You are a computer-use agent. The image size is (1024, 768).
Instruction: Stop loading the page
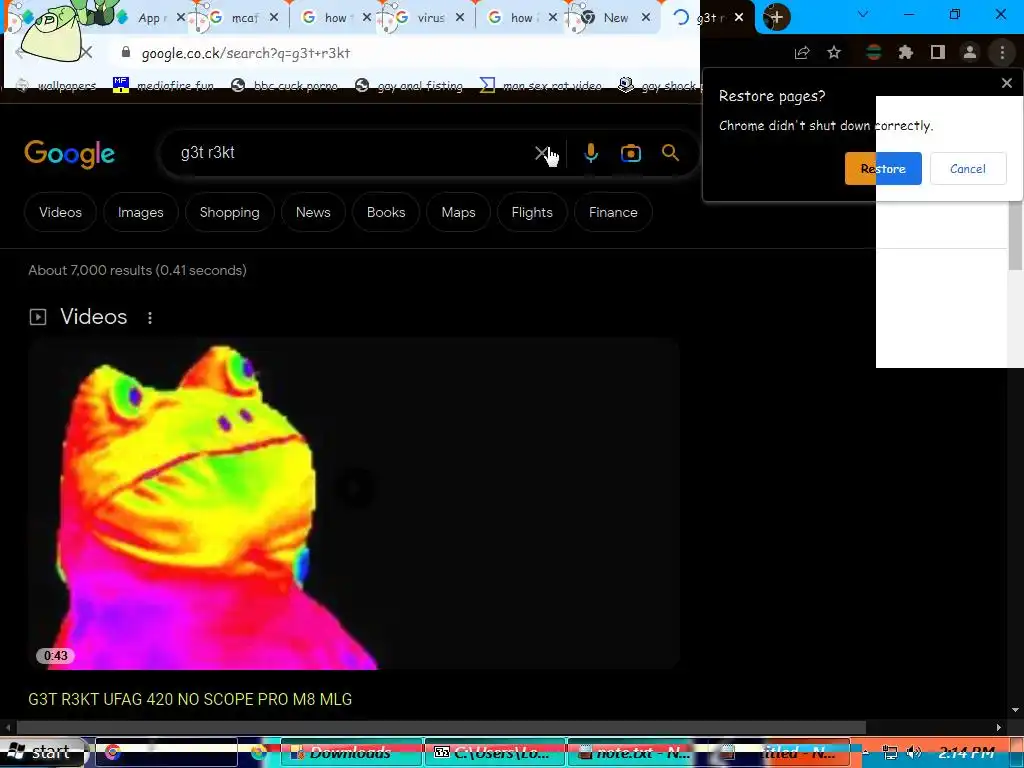[x=86, y=52]
